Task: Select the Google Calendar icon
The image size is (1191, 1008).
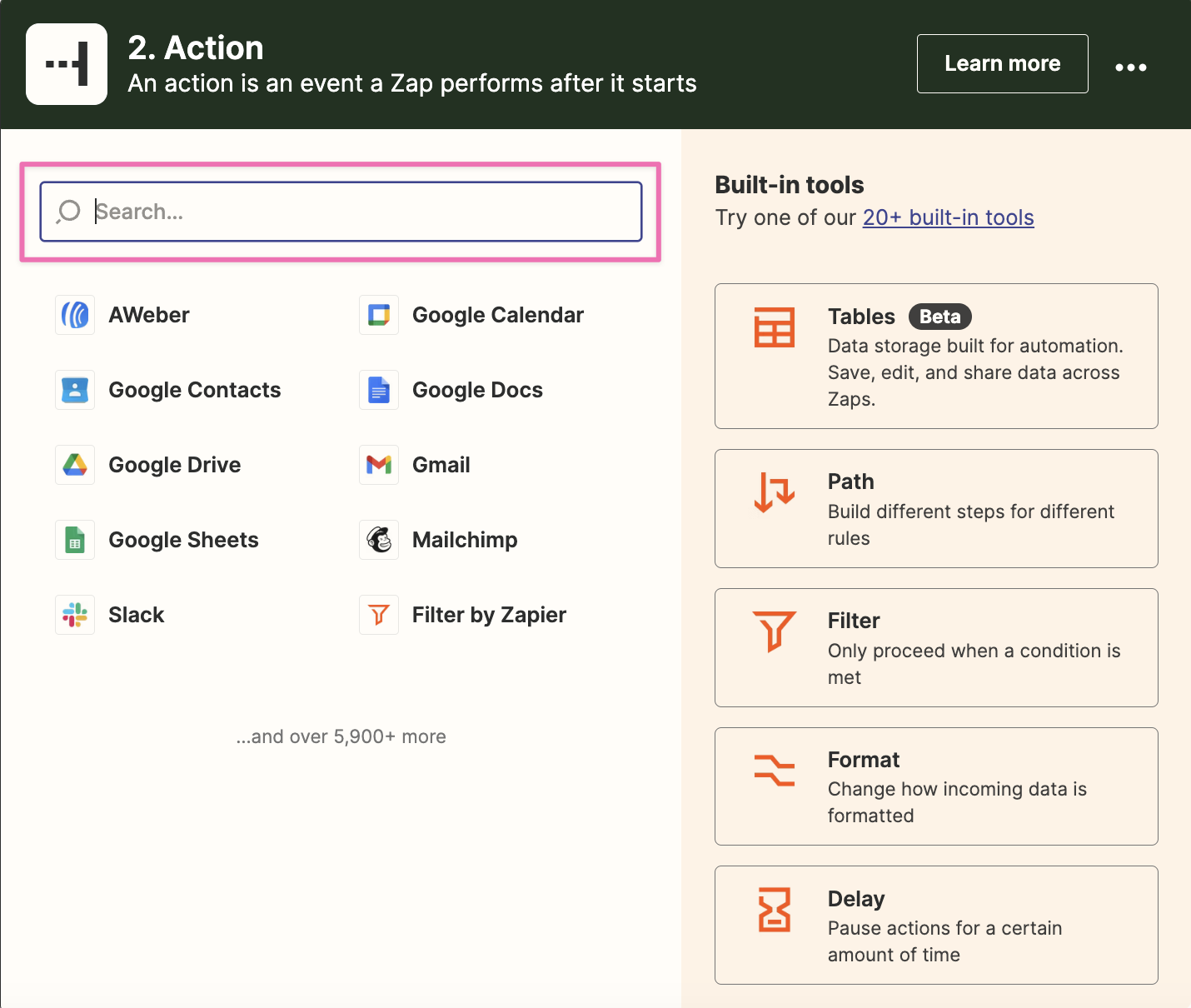Action: (379, 315)
